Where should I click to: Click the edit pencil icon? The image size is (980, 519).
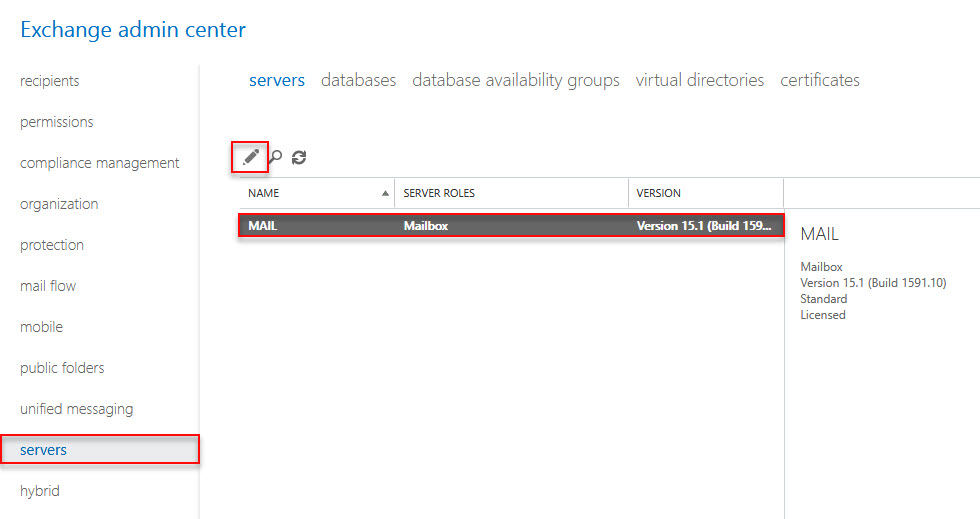click(251, 157)
